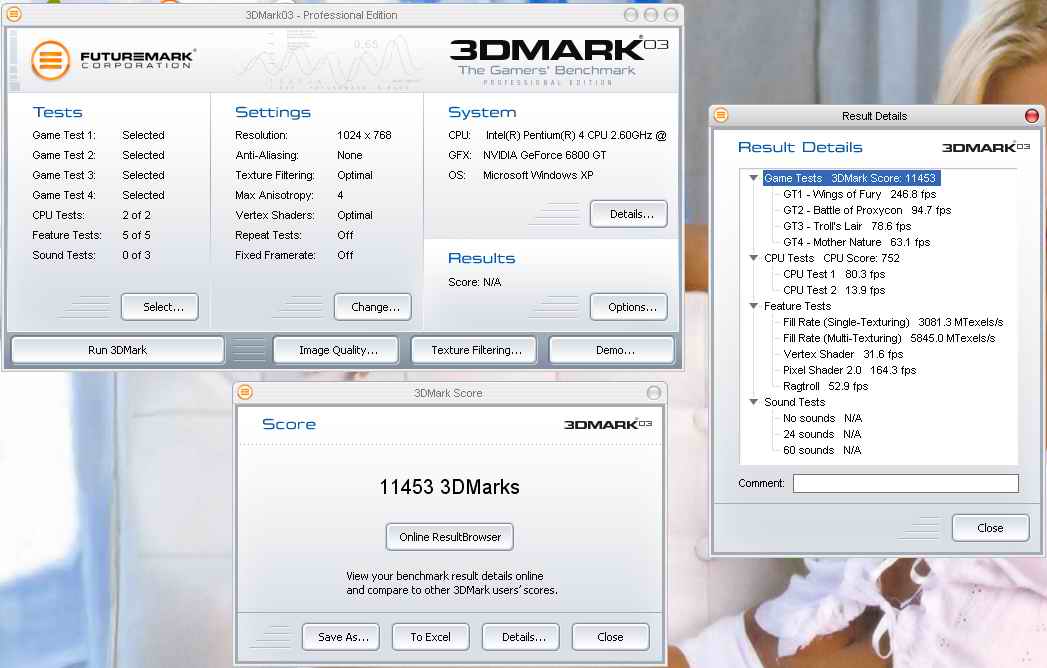
Task: Open the Online ResultBrowser
Action: [x=449, y=537]
